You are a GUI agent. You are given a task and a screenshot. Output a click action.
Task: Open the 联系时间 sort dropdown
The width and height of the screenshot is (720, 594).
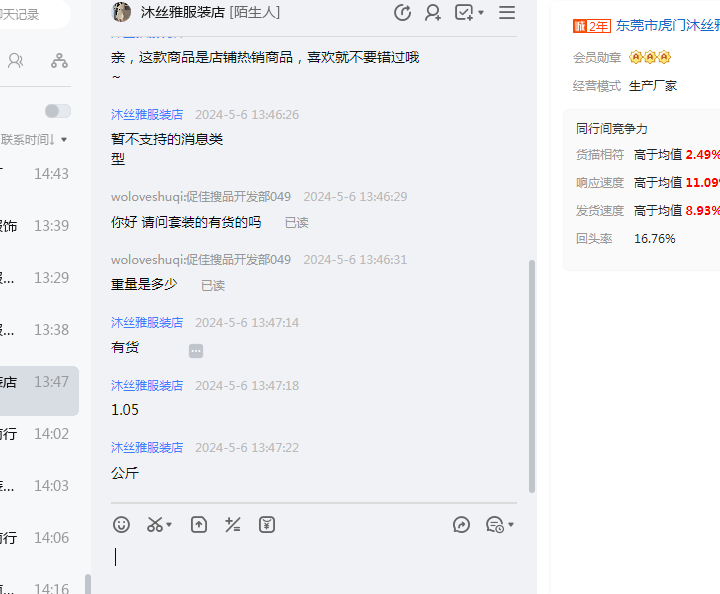click(x=34, y=140)
